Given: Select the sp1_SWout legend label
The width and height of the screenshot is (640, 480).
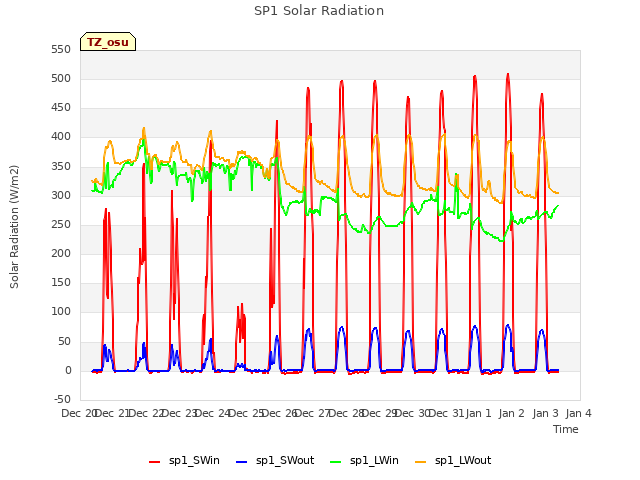Looking at the screenshot, I should pyautogui.click(x=285, y=460).
